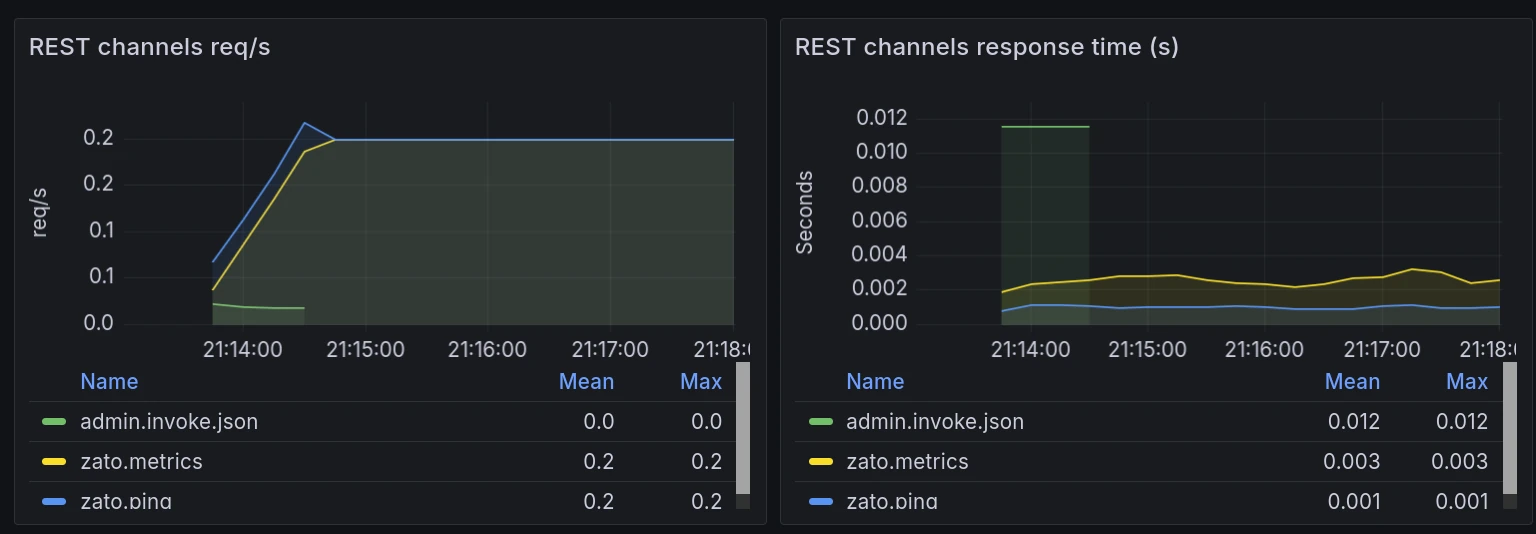Screen dimensions: 1536x534
Task: Sort req/s legend by Name column
Action: [x=109, y=381]
